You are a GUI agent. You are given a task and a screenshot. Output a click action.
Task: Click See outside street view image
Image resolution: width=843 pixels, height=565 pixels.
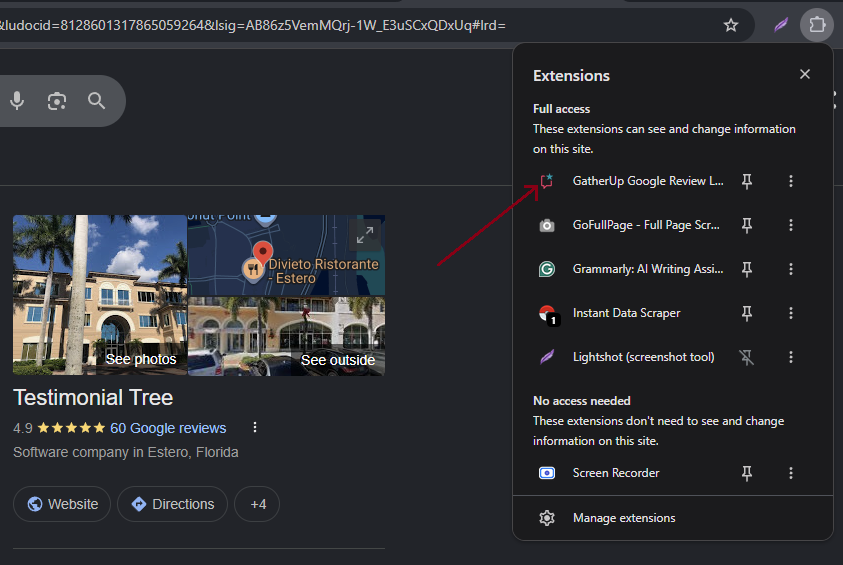338,360
